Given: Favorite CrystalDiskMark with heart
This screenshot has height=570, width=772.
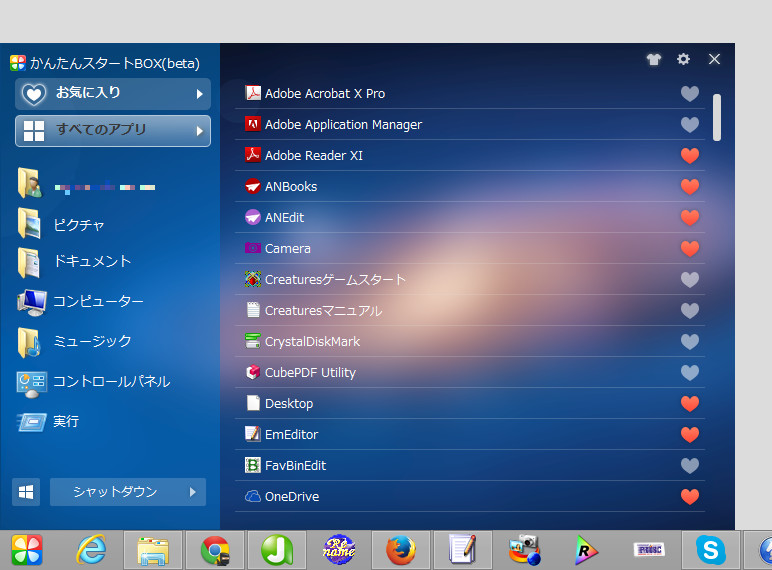Looking at the screenshot, I should (x=690, y=342).
